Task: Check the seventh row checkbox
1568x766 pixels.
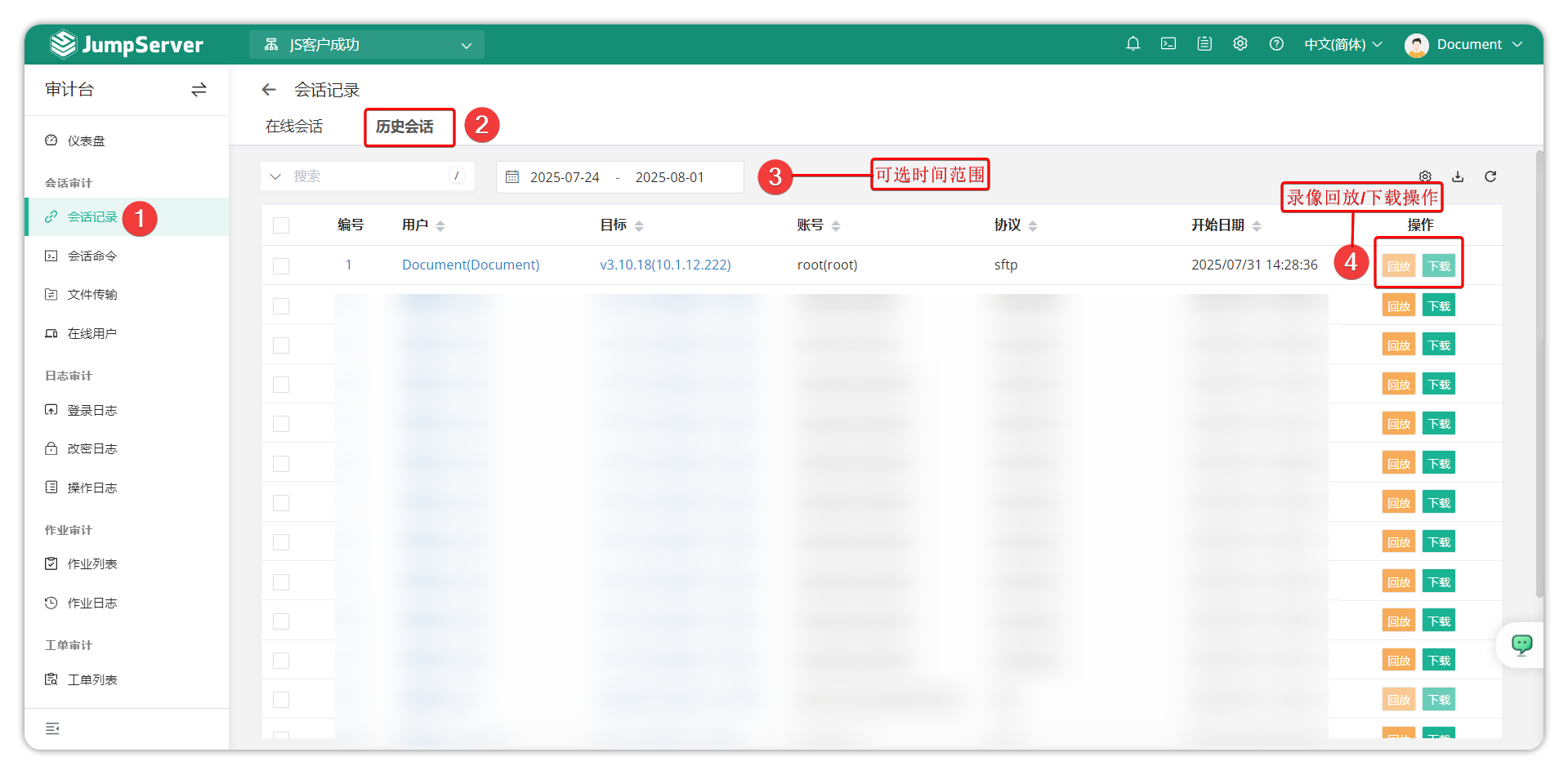Action: (x=281, y=503)
